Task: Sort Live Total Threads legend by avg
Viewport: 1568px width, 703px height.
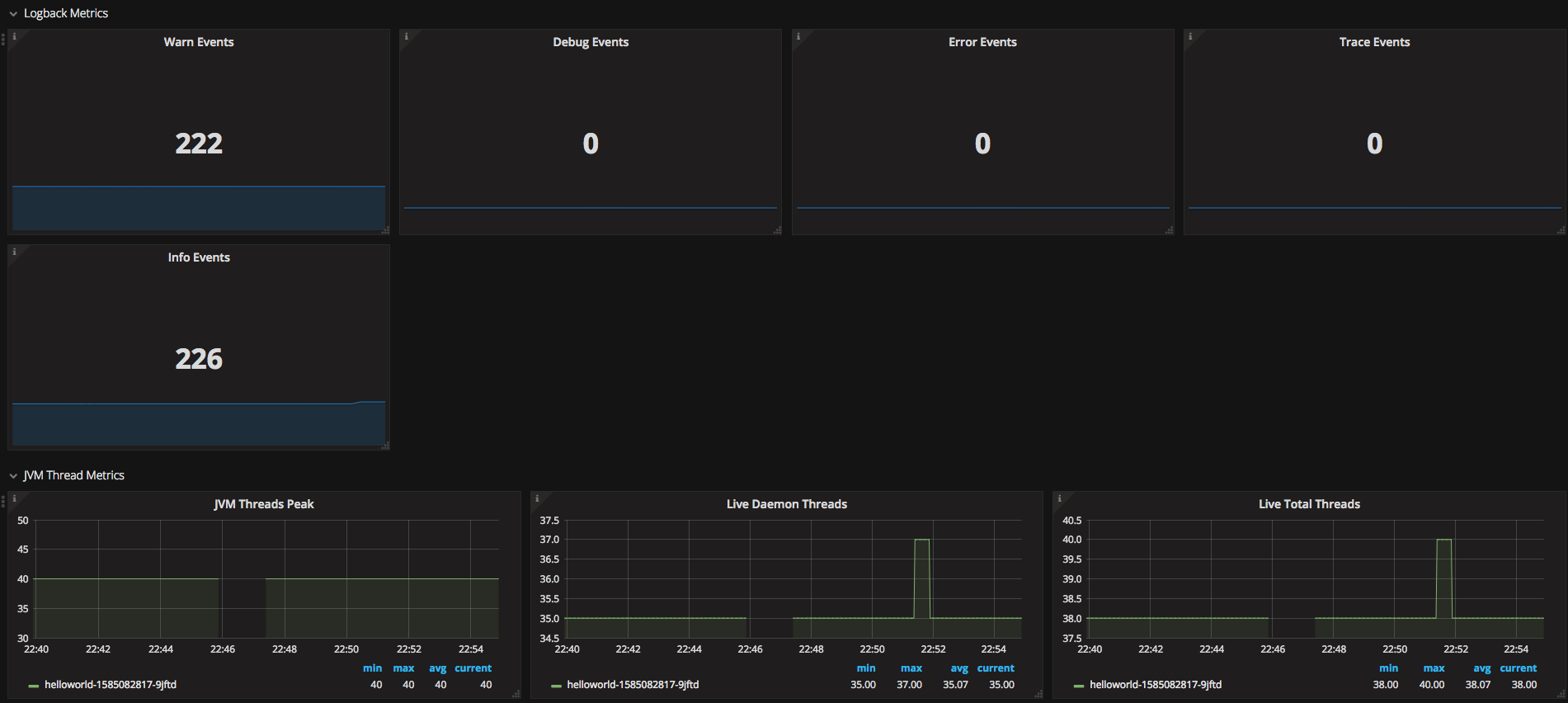Action: [x=1481, y=668]
